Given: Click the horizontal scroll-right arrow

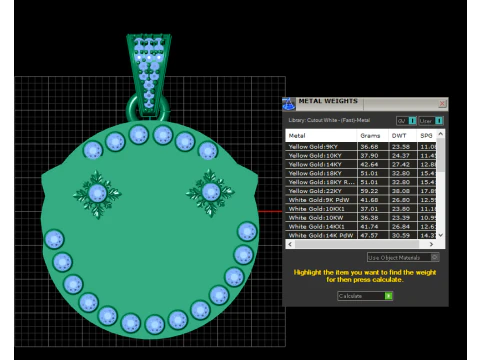Looking at the screenshot, I should (x=431, y=244).
